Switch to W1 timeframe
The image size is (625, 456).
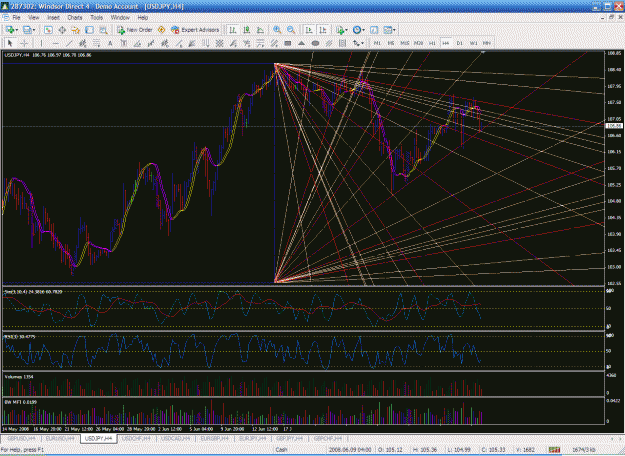[473, 43]
